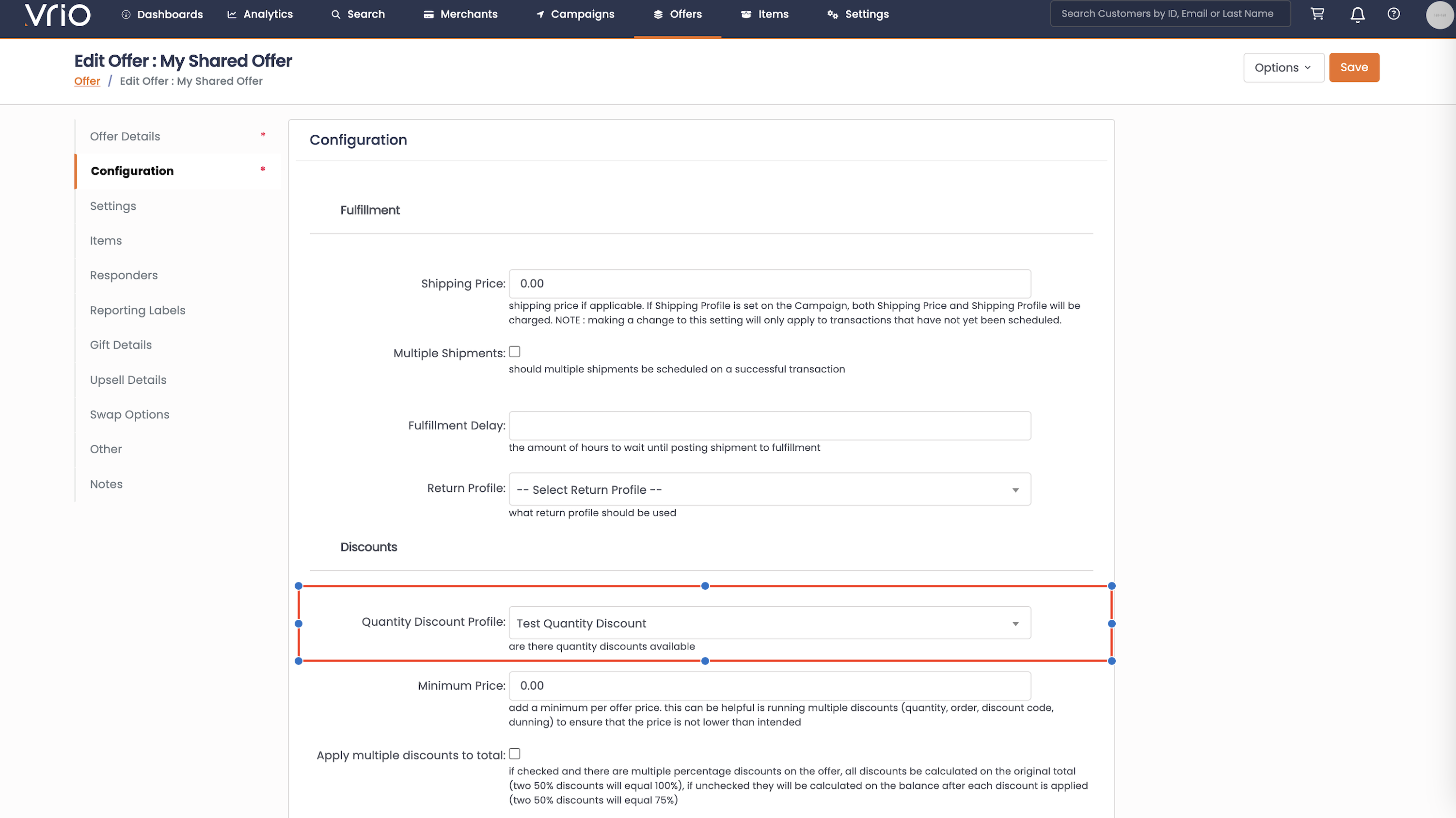Open Settings in top navigation
The image size is (1456, 818).
[858, 14]
